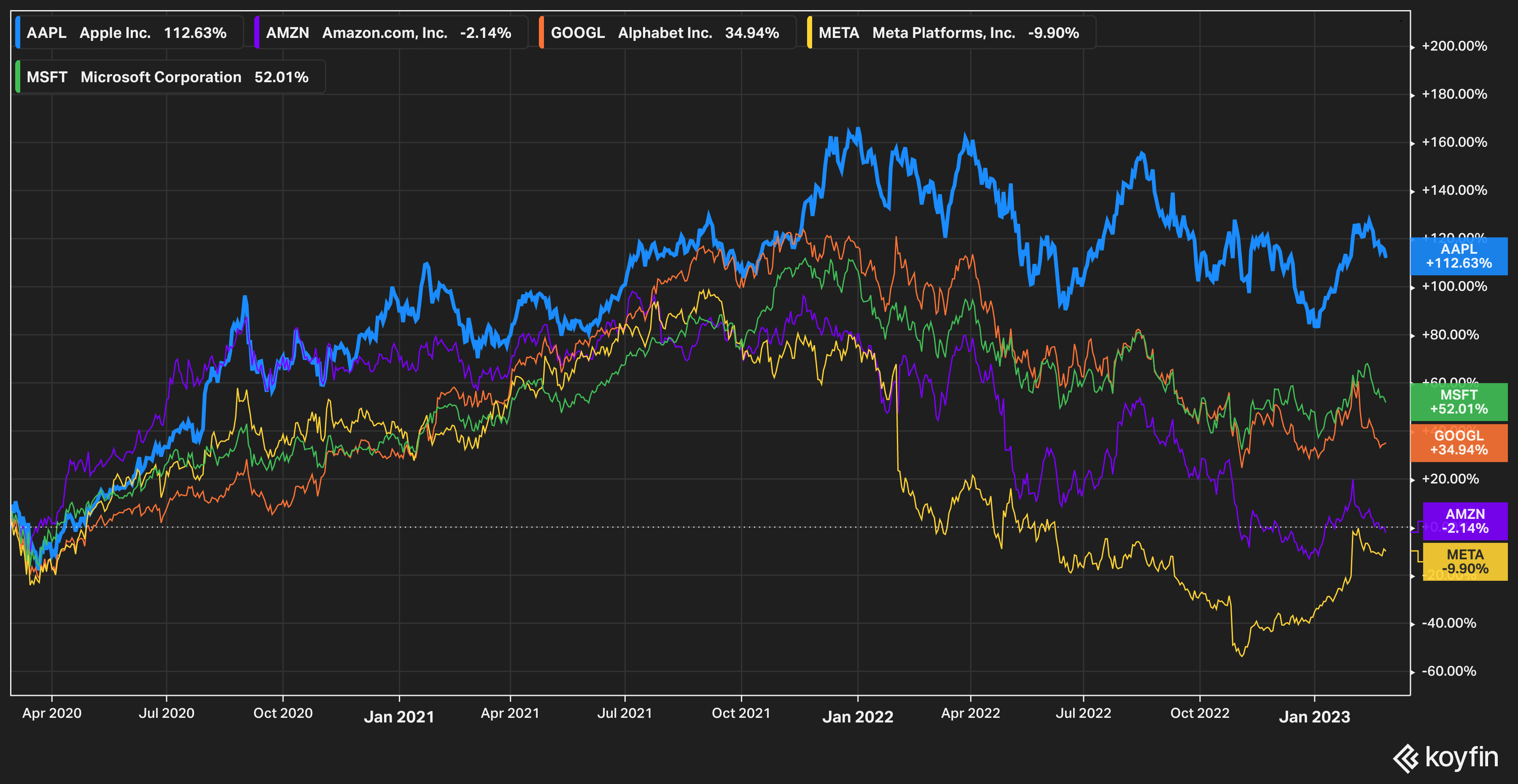Click the Apr 2022 time-axis label
Screen dimensions: 1518x784
click(971, 713)
